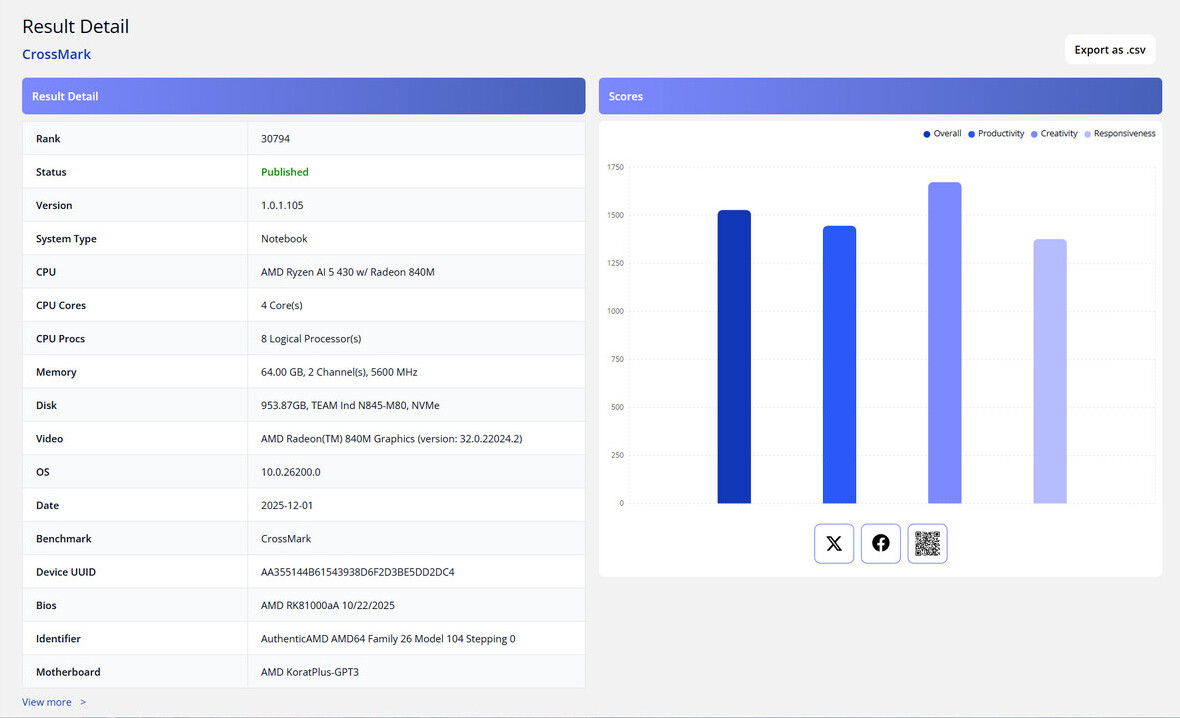Open the View more link
The width and height of the screenshot is (1180, 718).
(x=47, y=702)
